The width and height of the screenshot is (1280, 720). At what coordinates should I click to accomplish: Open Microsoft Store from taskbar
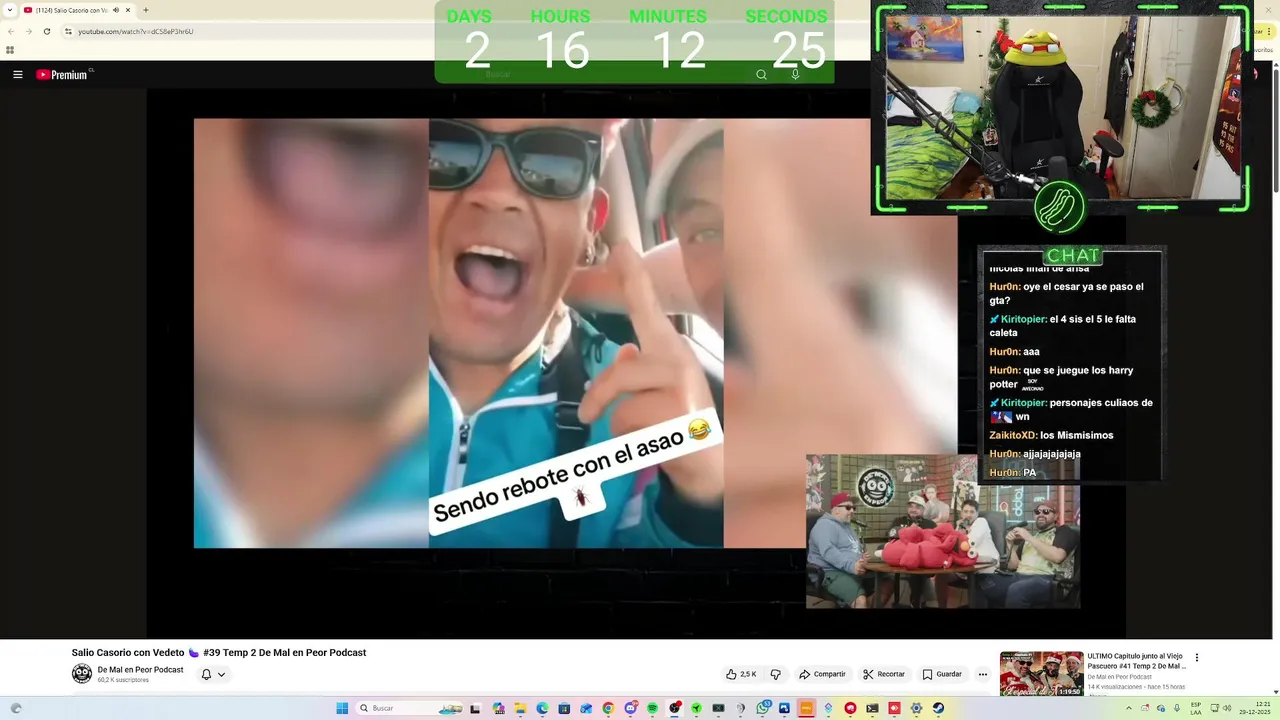pyautogui.click(x=564, y=708)
